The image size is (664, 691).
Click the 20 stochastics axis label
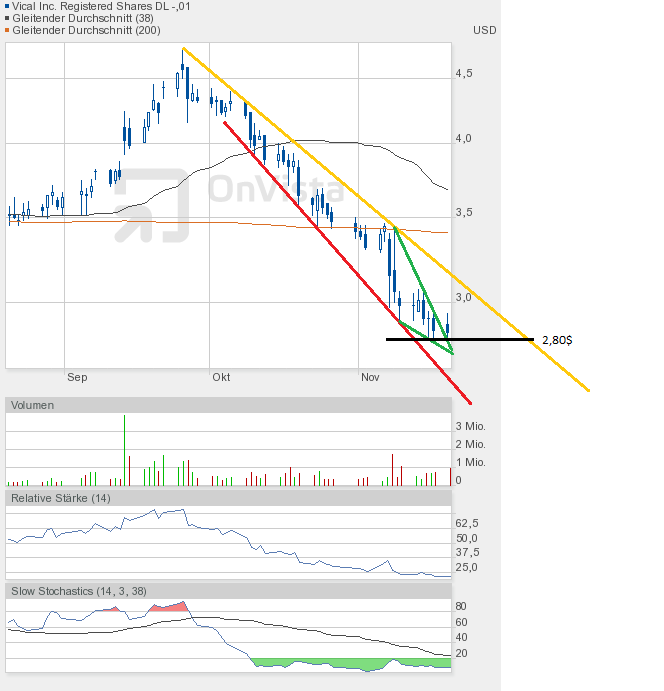(461, 653)
